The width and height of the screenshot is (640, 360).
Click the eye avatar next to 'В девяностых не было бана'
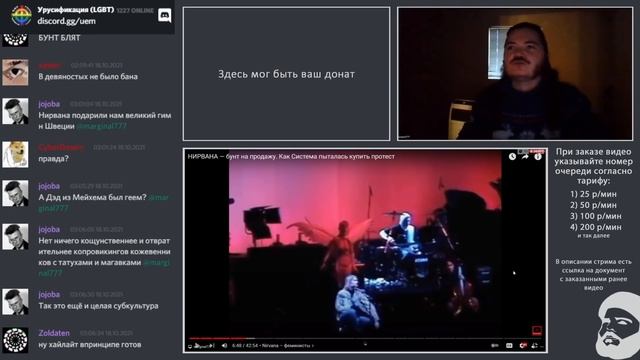[15, 72]
